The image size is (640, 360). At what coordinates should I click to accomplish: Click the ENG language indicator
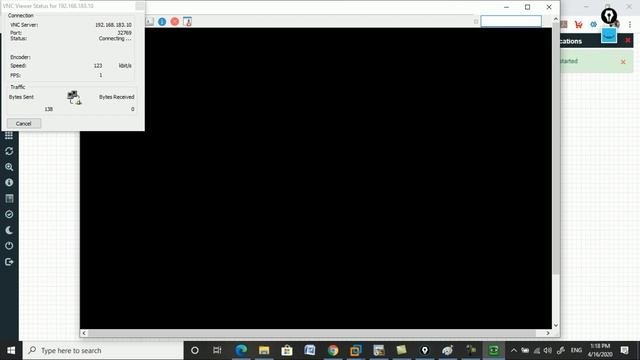coord(576,350)
